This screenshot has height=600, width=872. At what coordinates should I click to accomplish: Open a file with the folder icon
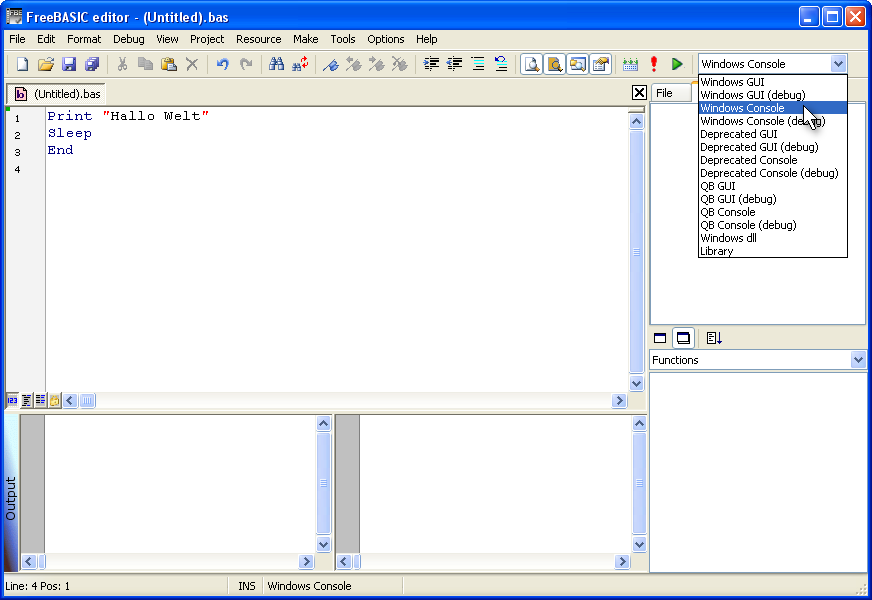[46, 64]
